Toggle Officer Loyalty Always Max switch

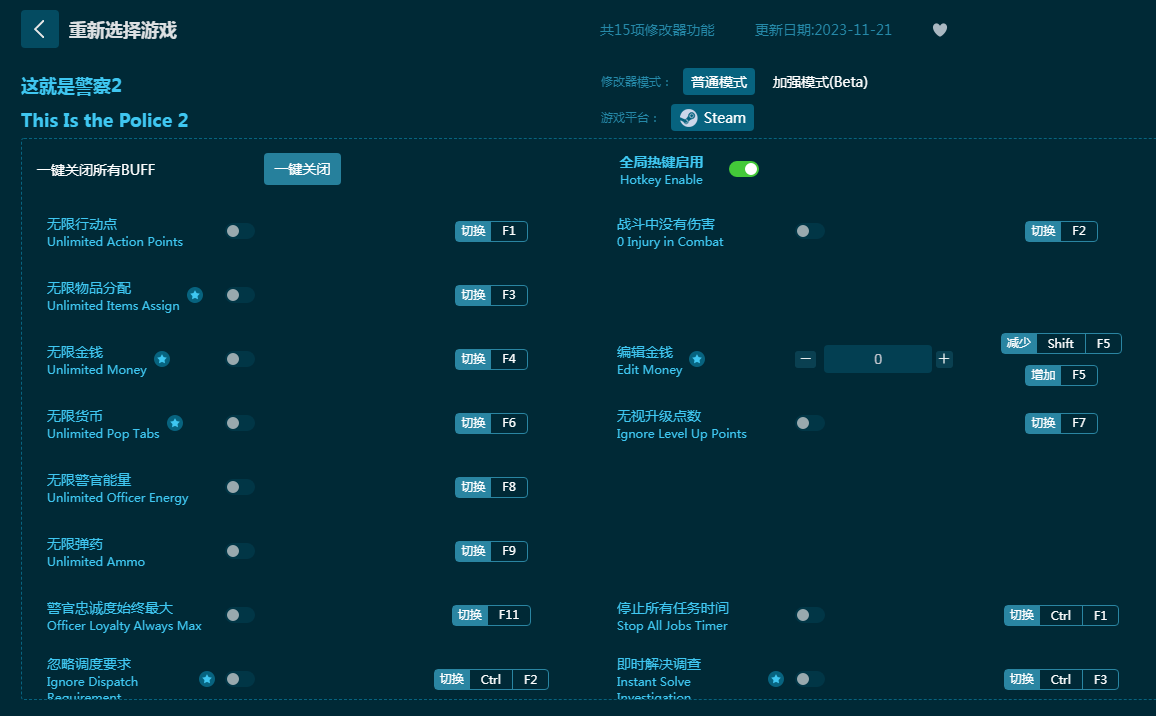click(240, 615)
